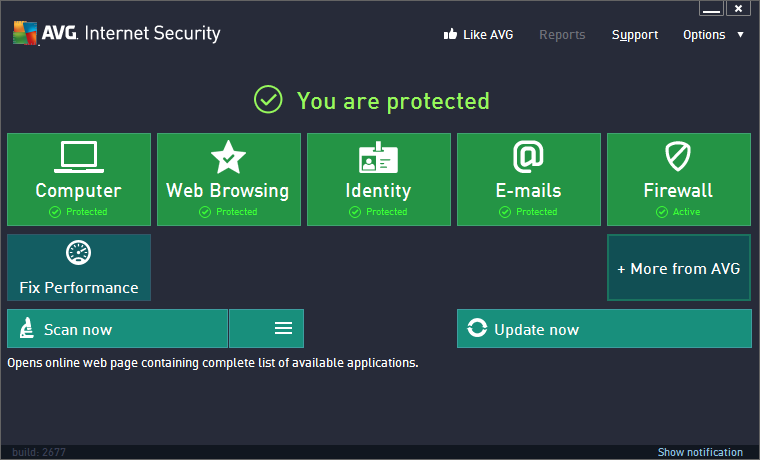
Task: Expand the Options dropdown arrow
Action: click(x=740, y=35)
